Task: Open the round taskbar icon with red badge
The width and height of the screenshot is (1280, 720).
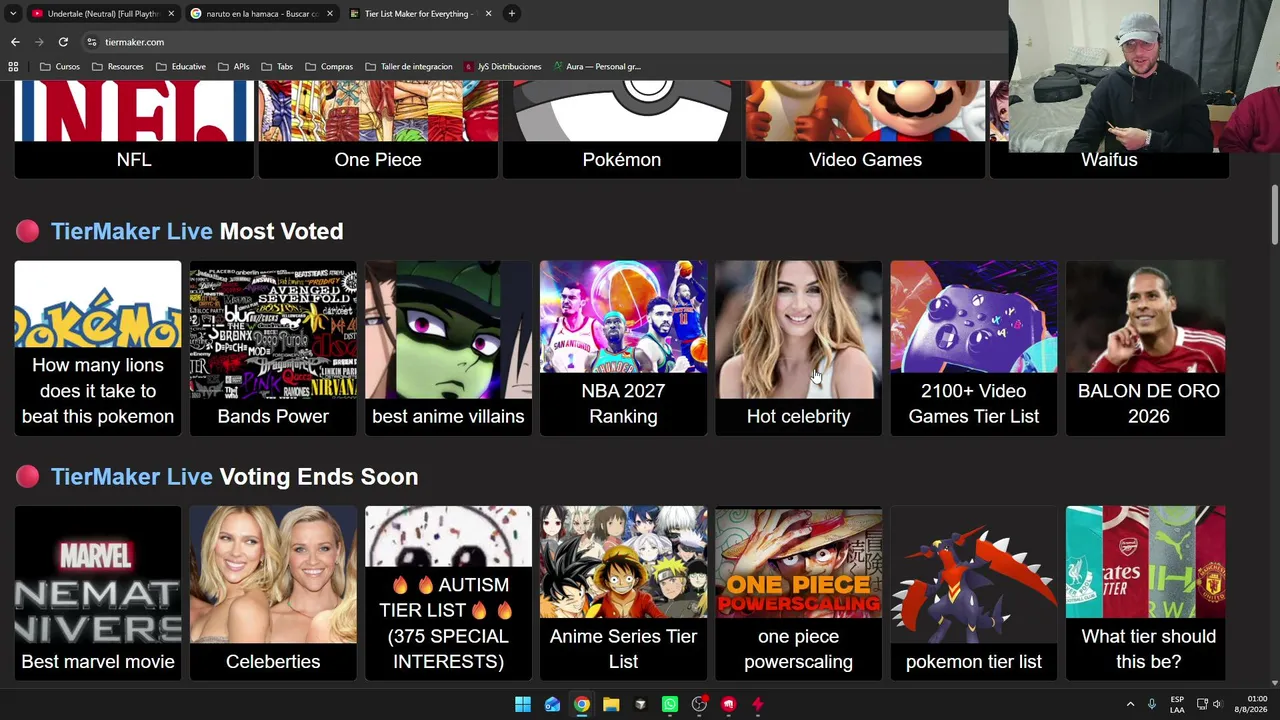Action: point(699,704)
